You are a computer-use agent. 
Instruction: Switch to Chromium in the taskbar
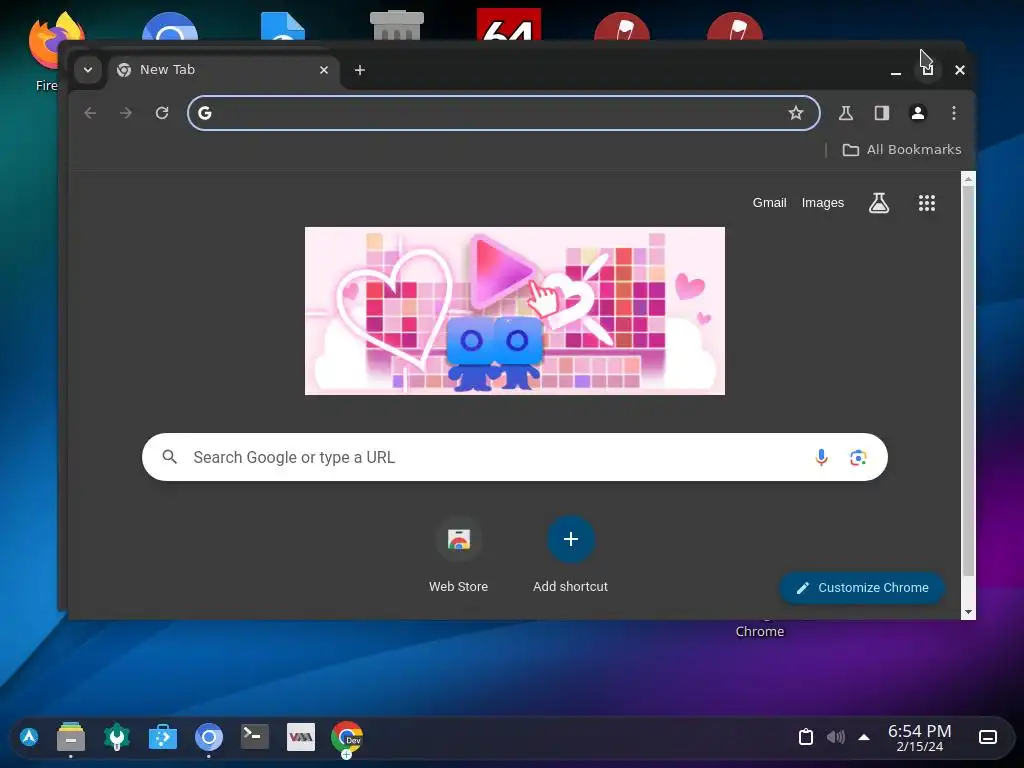click(x=209, y=737)
